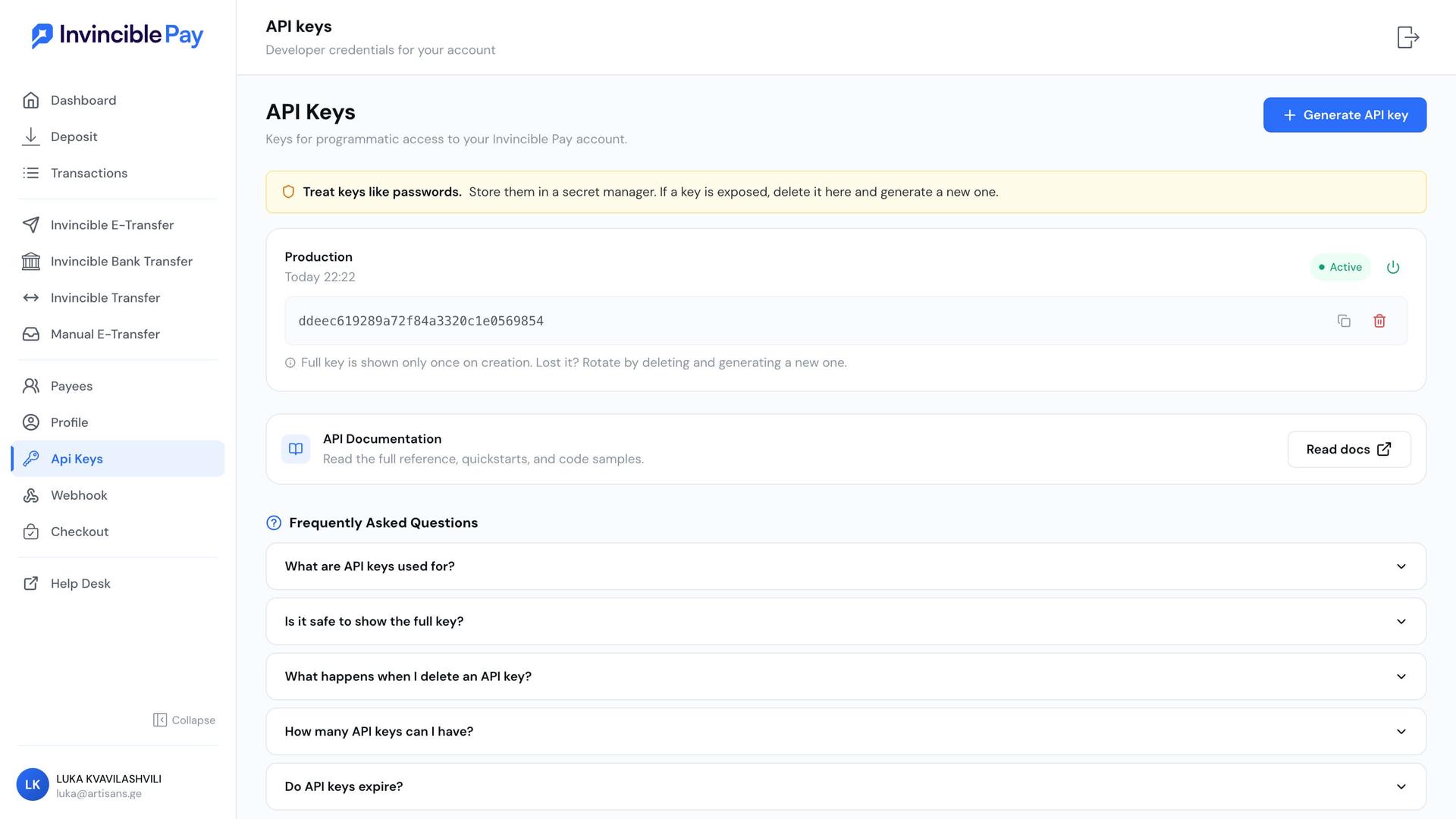Viewport: 1456px width, 819px height.
Task: Navigate to Invincible Transfer
Action: click(x=118, y=297)
